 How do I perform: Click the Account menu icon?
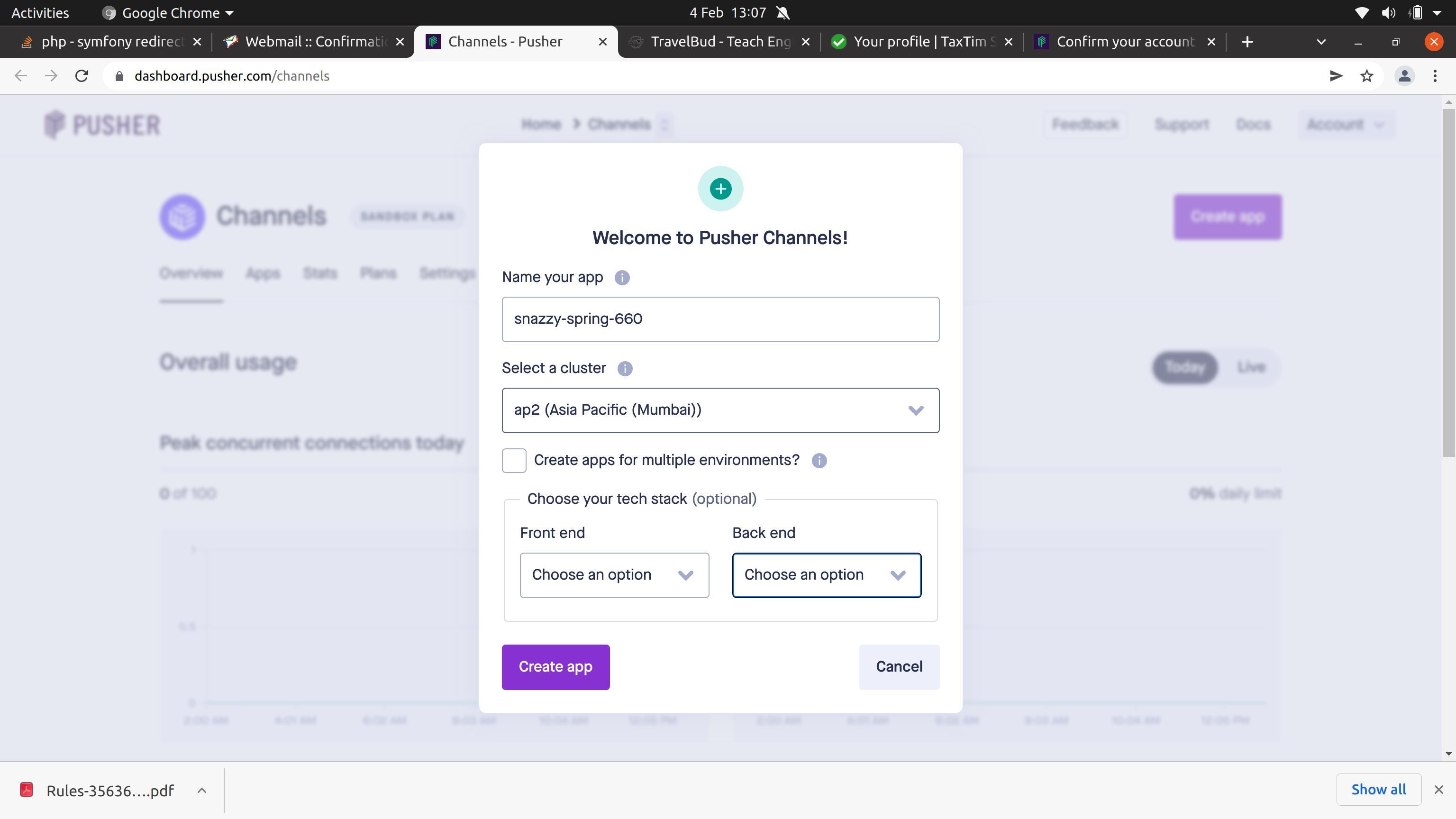(1345, 124)
